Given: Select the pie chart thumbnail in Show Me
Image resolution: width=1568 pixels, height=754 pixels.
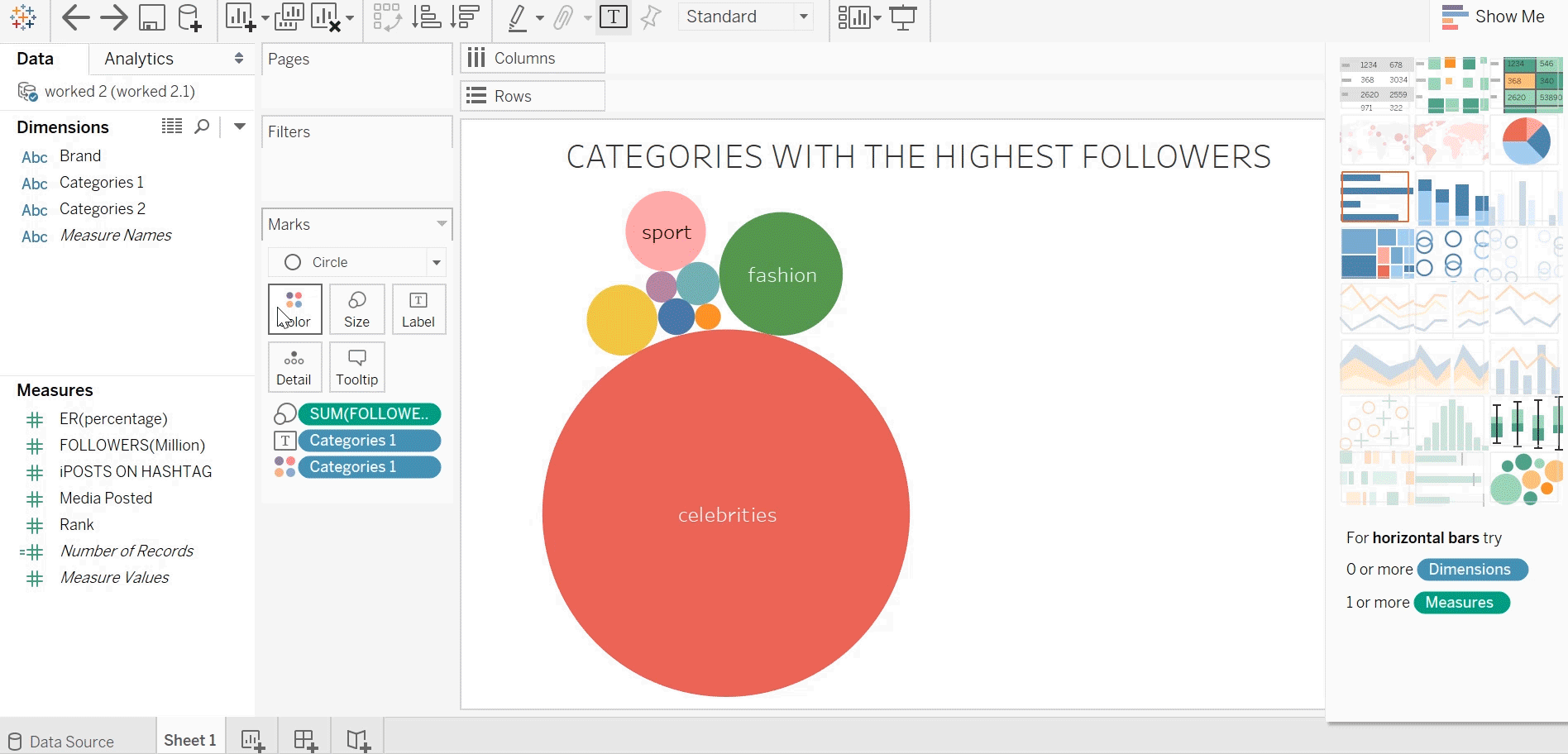Looking at the screenshot, I should pyautogui.click(x=1526, y=141).
